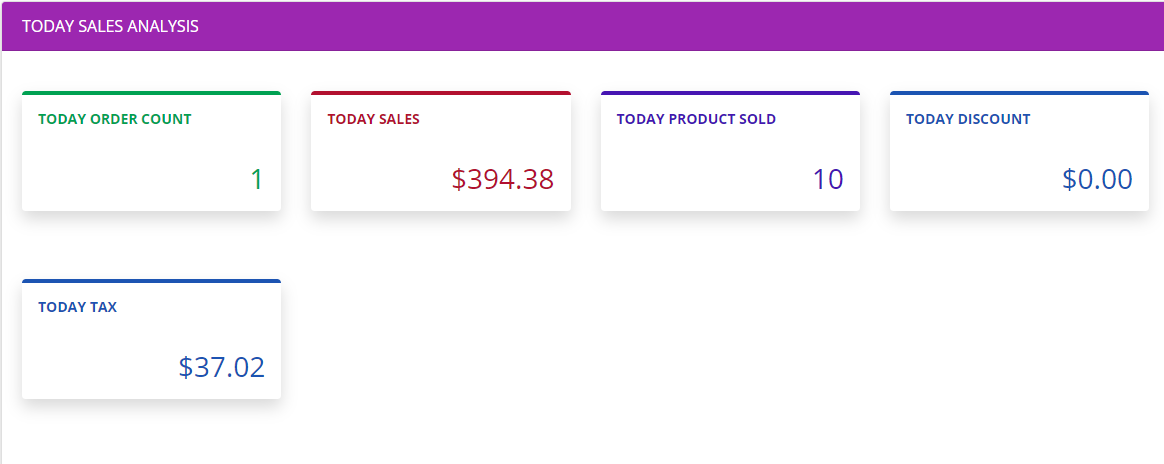Click the TODAY SALES card label
Image resolution: width=1164 pixels, height=464 pixels.
click(x=373, y=119)
